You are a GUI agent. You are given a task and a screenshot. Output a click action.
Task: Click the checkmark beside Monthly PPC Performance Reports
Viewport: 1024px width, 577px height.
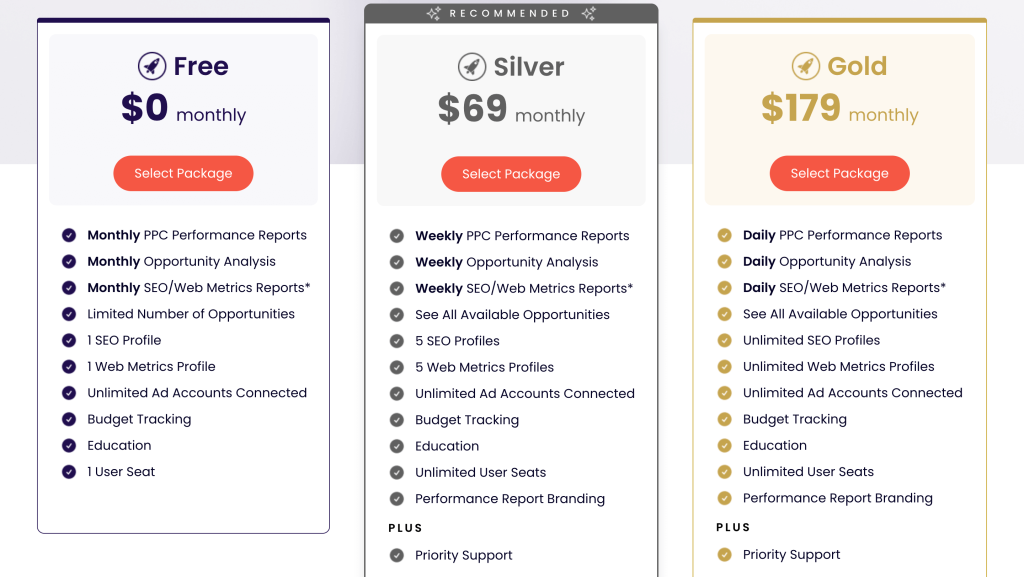click(68, 235)
